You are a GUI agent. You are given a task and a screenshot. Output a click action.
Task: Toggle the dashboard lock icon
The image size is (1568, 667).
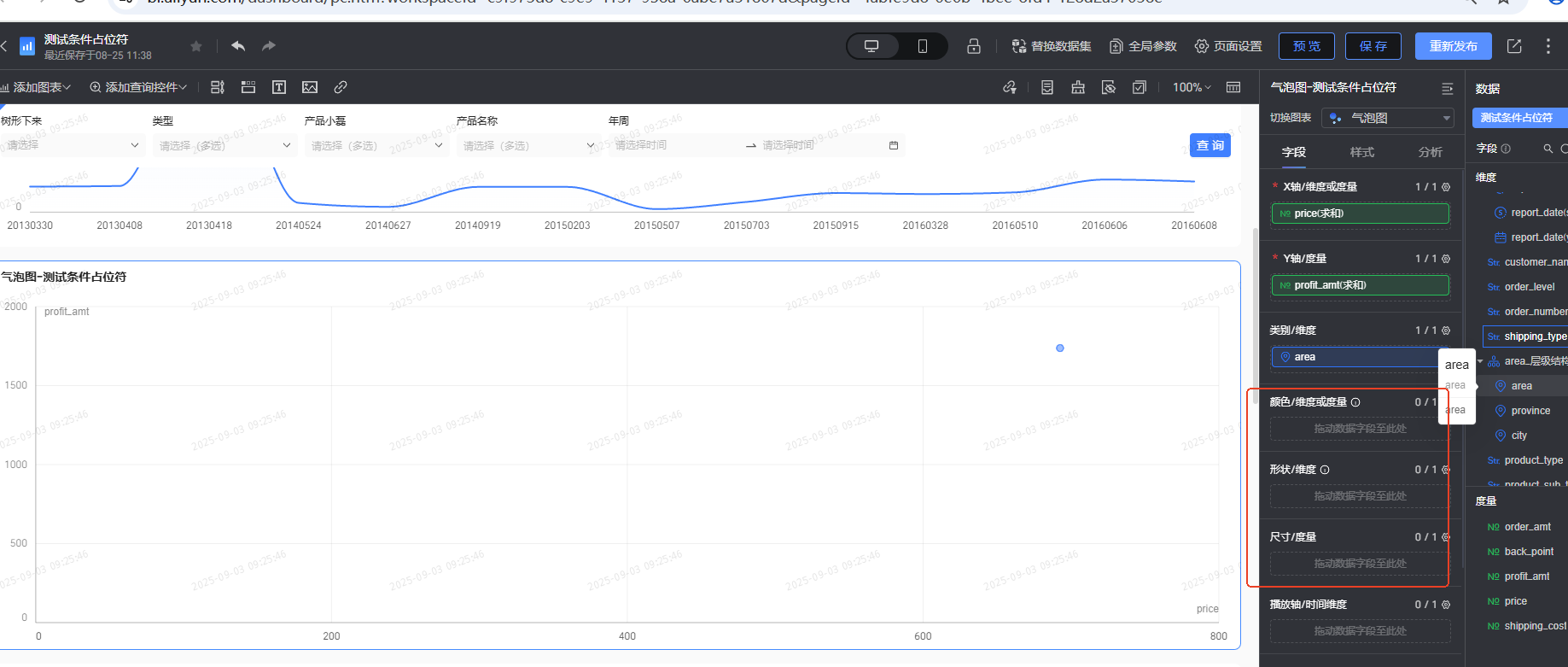[974, 46]
